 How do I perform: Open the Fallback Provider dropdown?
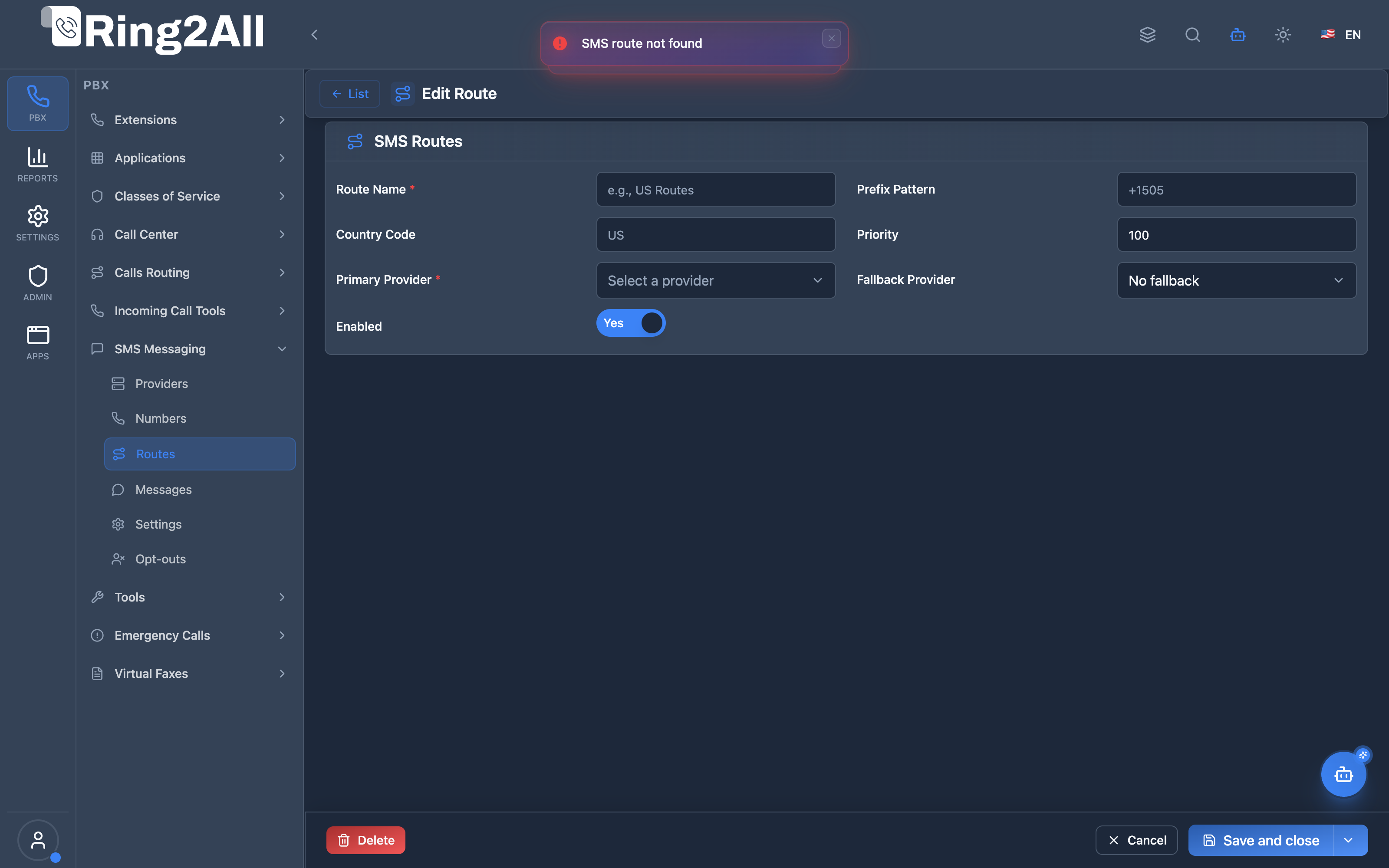point(1236,280)
